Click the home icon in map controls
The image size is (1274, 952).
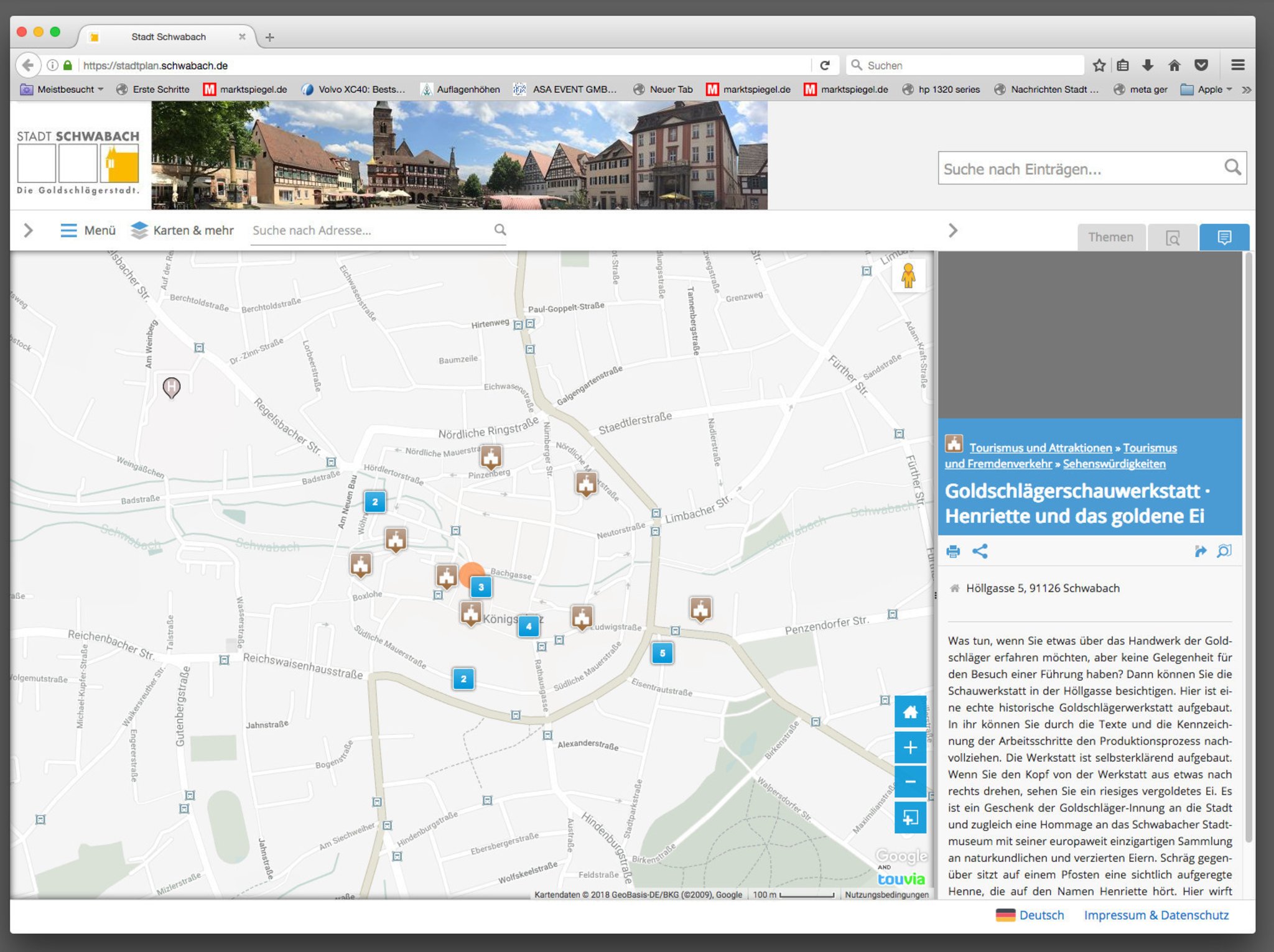point(911,713)
